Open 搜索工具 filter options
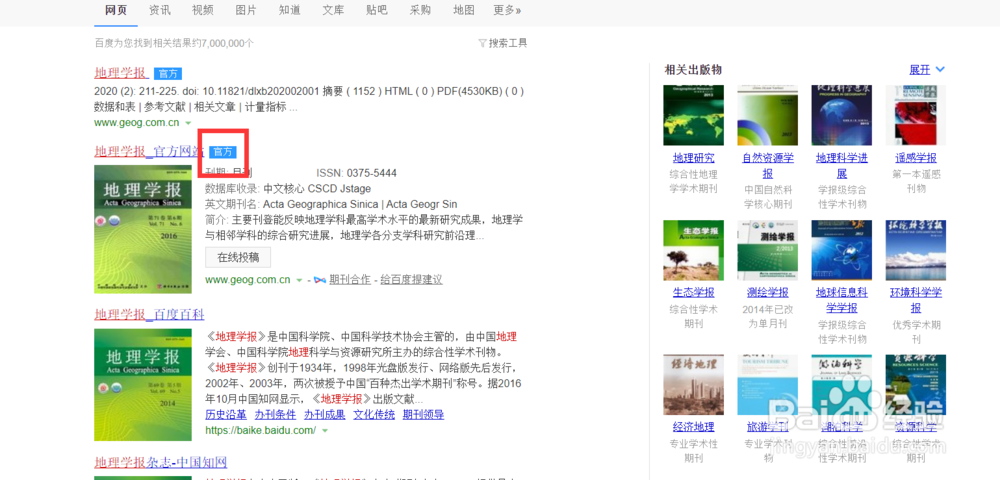This screenshot has height=480, width=1000. [x=503, y=43]
